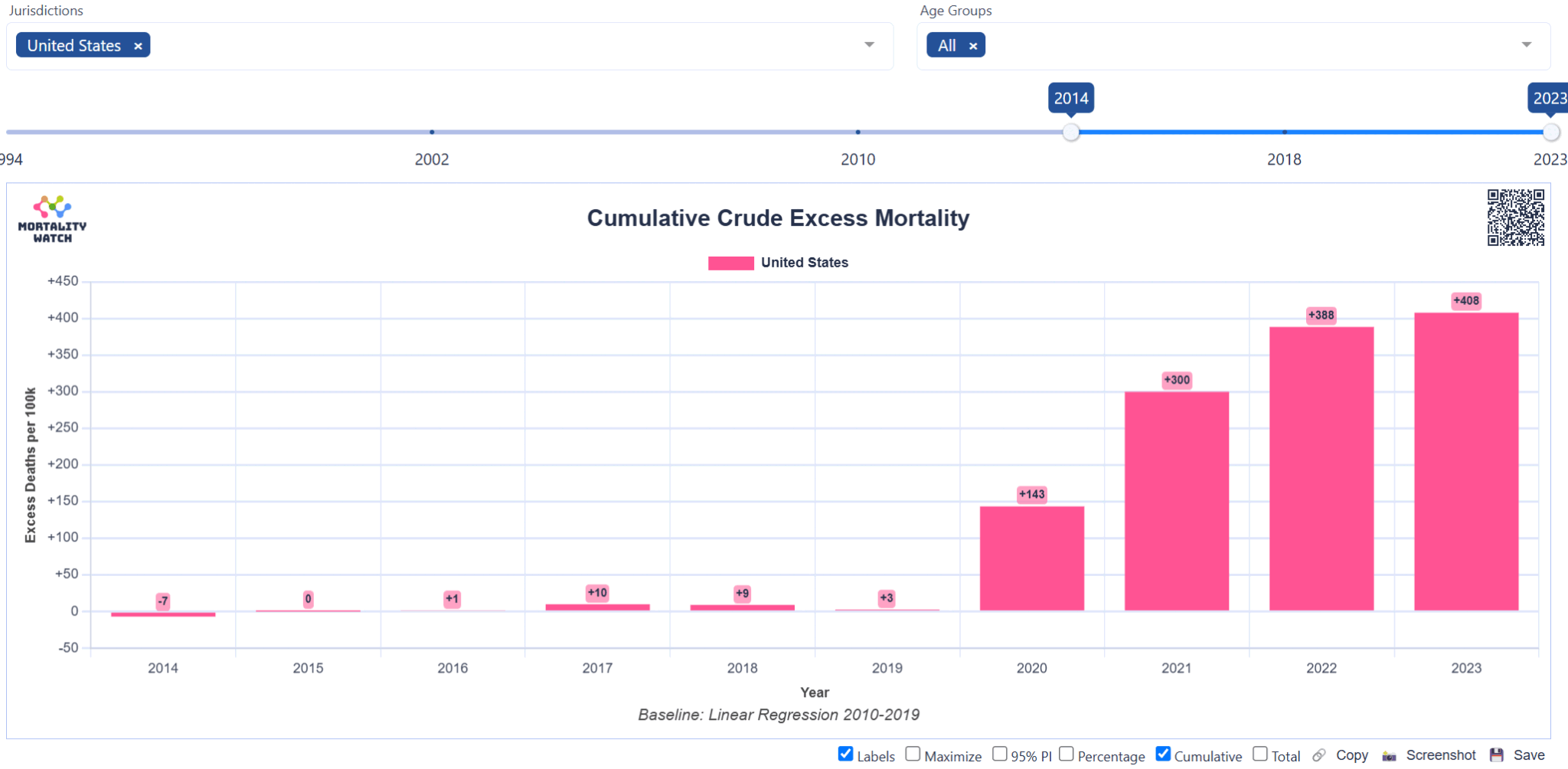Enable the 95% PI checkbox
Image resolution: width=1568 pixels, height=769 pixels.
tap(1000, 754)
